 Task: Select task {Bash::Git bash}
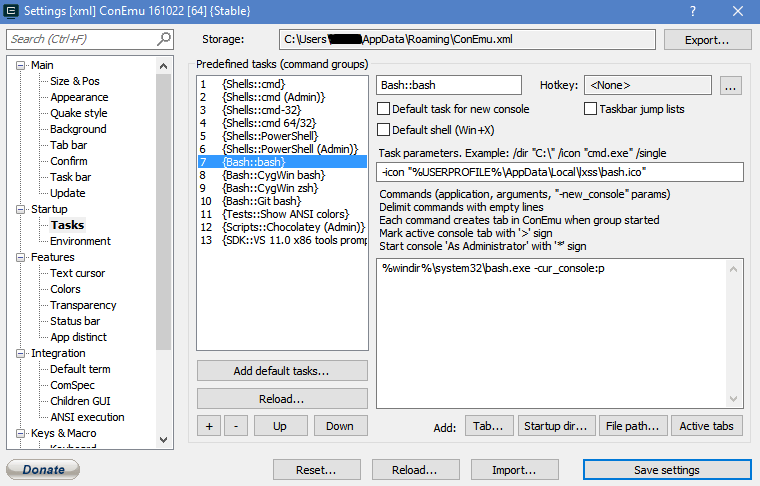click(x=282, y=201)
